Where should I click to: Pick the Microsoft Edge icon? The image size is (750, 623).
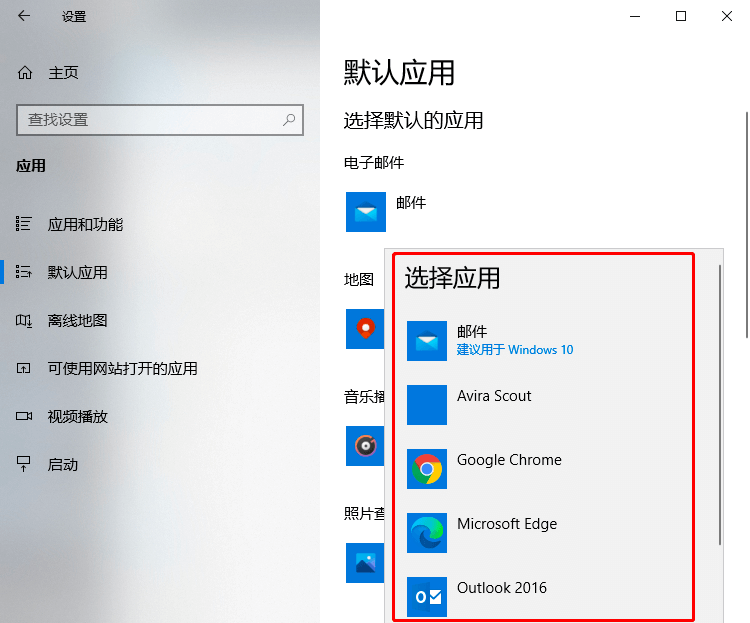(427, 533)
